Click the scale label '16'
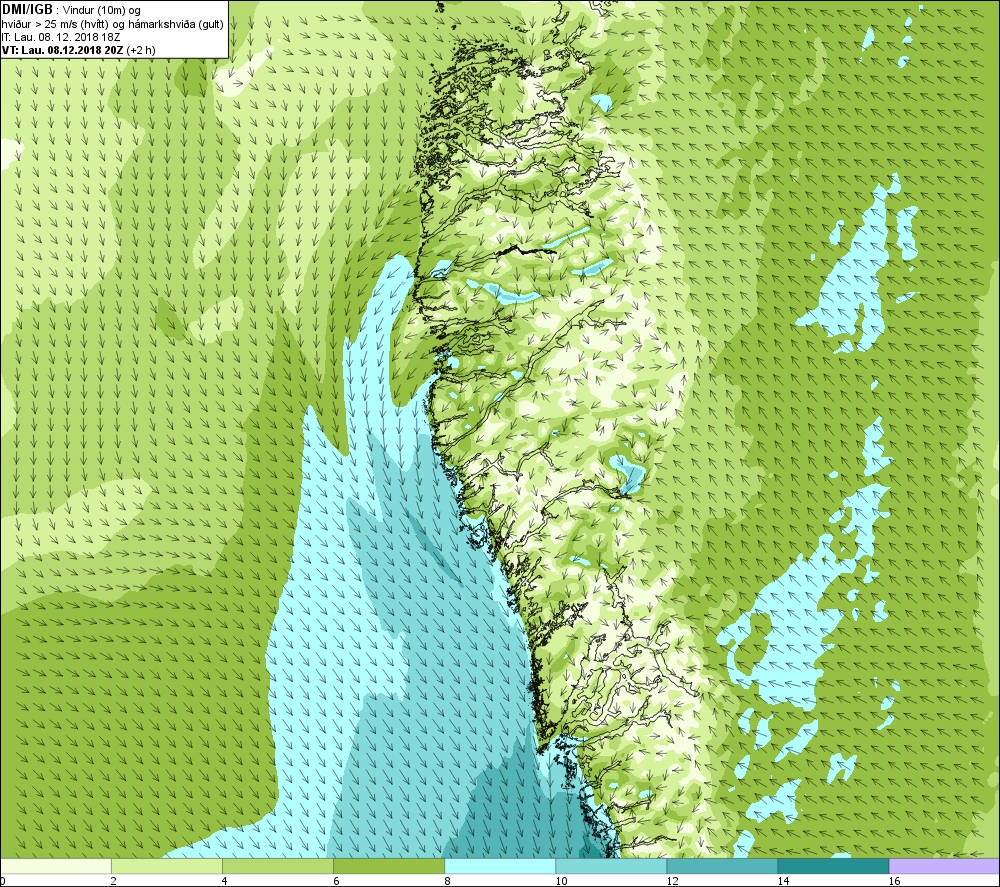Viewport: 1000px width, 887px height. [894, 881]
